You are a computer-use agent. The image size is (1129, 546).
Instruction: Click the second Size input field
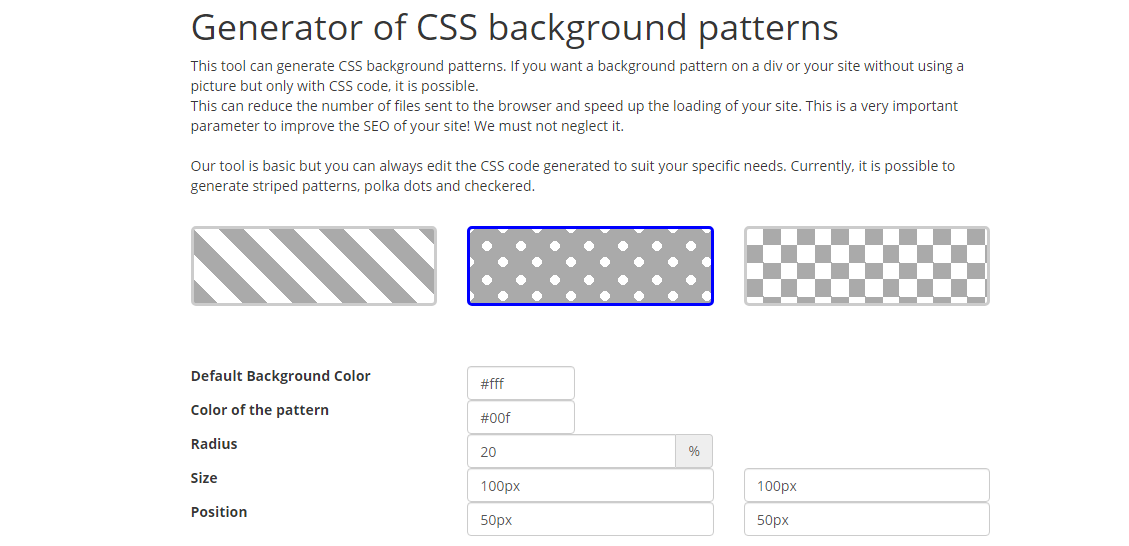point(867,485)
